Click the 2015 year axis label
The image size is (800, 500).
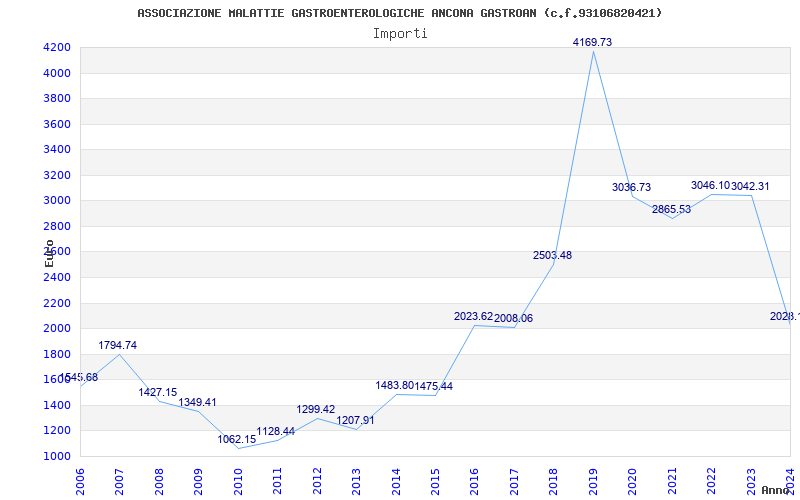435,482
